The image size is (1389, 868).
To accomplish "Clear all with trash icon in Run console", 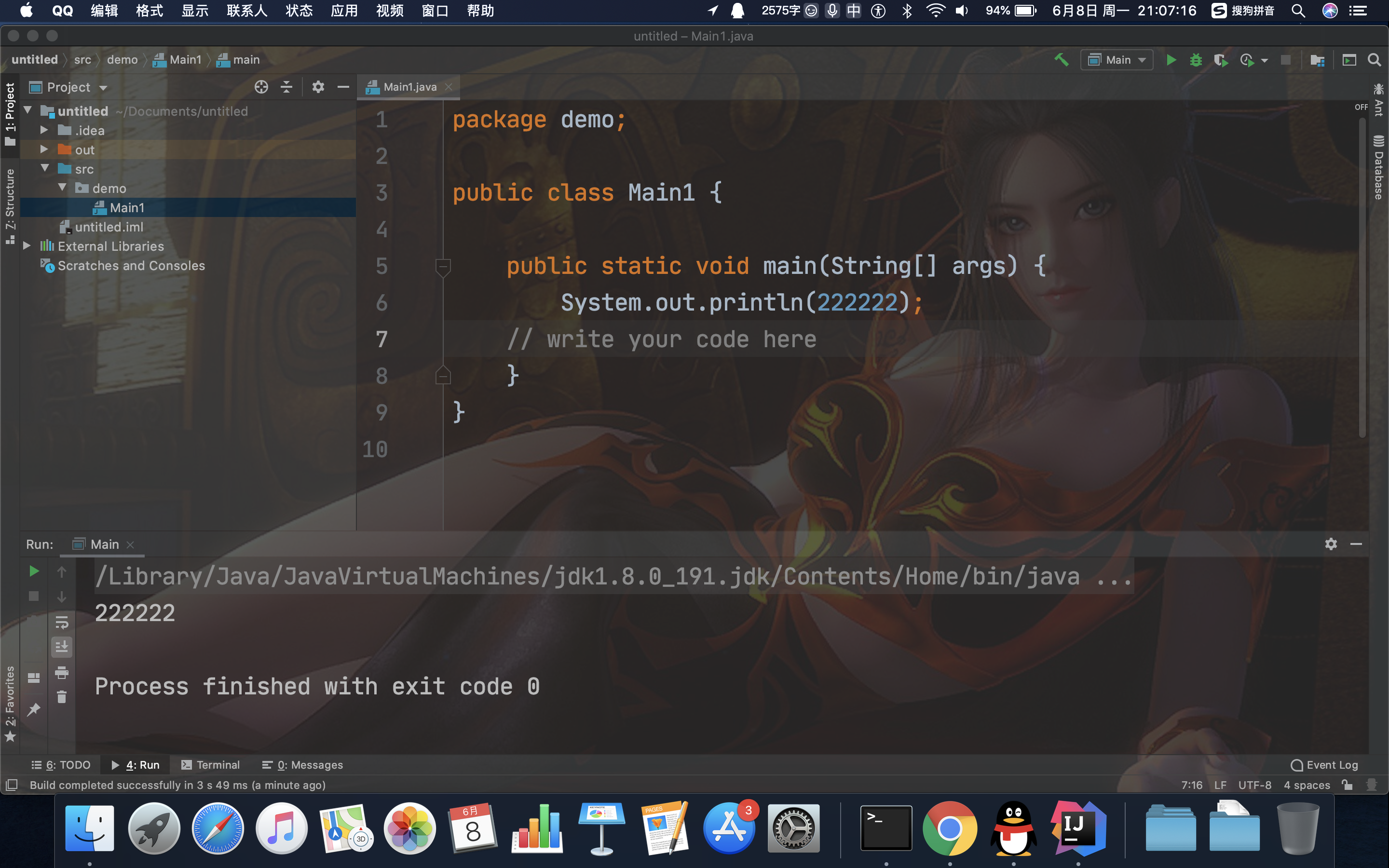I will pos(61,697).
